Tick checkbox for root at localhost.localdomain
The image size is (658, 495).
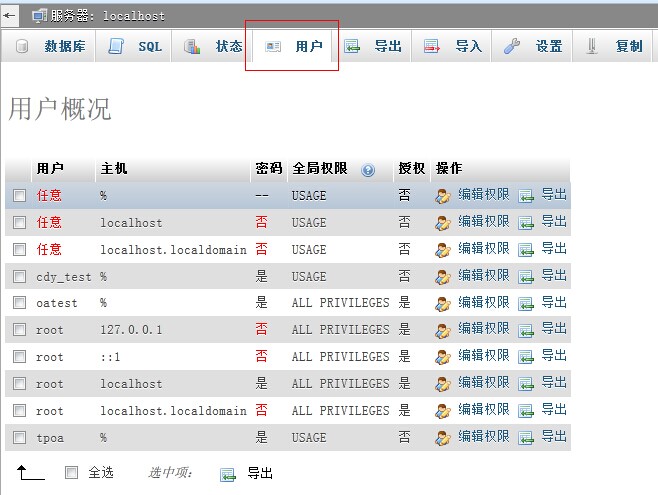(x=19, y=410)
